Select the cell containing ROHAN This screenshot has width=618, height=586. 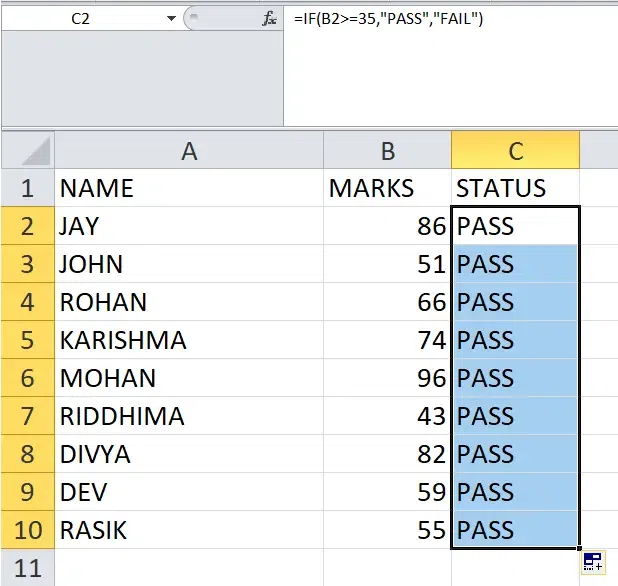click(x=189, y=302)
